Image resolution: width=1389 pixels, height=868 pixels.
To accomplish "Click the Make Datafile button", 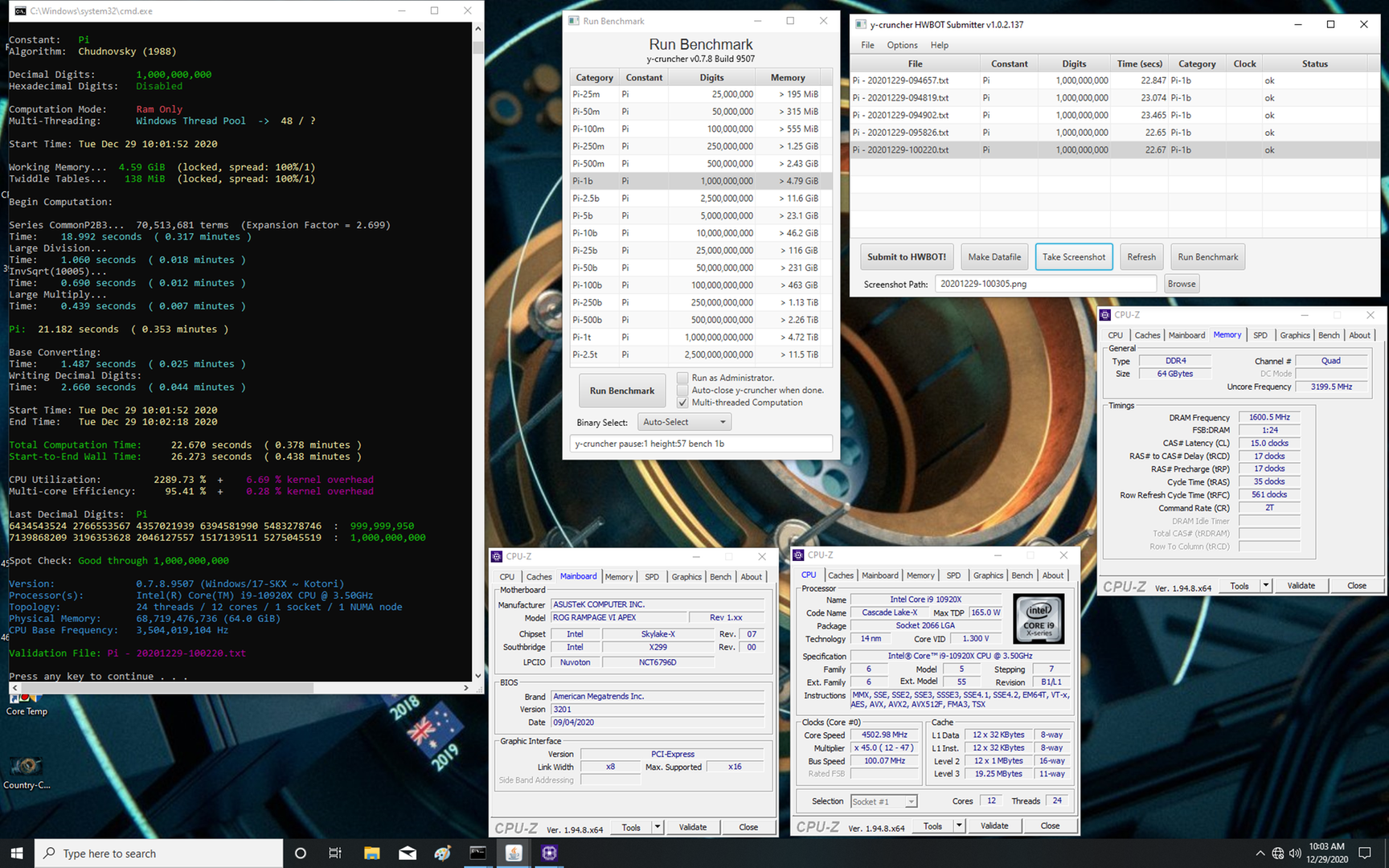I will pyautogui.click(x=994, y=257).
